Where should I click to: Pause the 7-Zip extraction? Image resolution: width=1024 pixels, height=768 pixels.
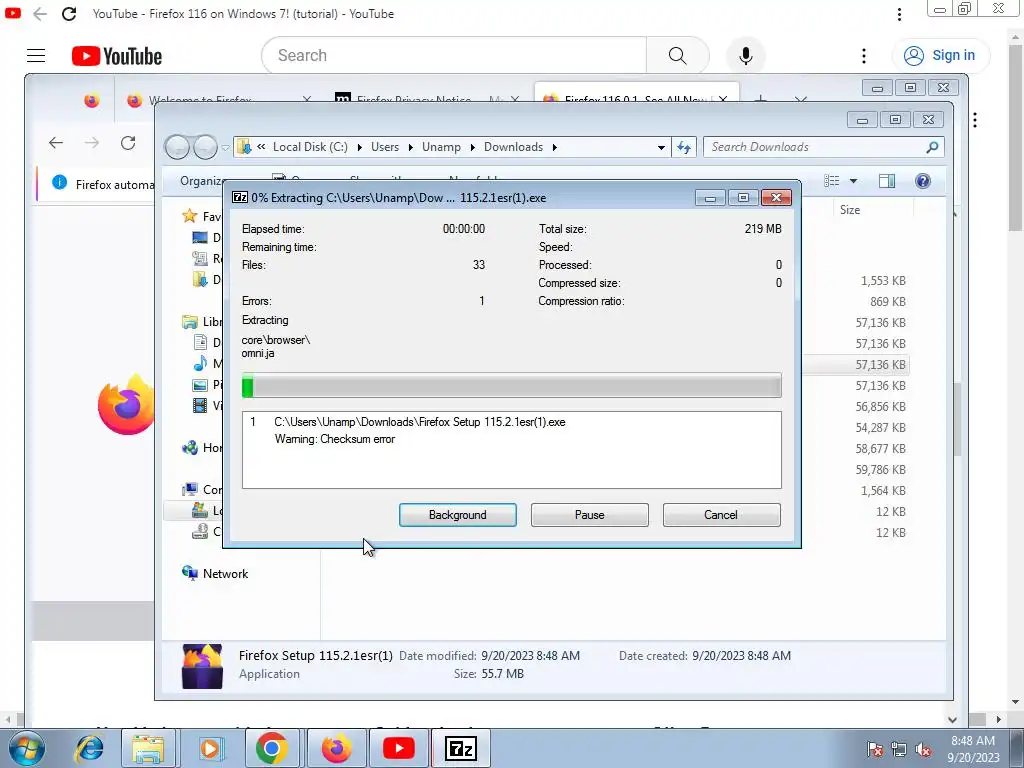pos(589,515)
